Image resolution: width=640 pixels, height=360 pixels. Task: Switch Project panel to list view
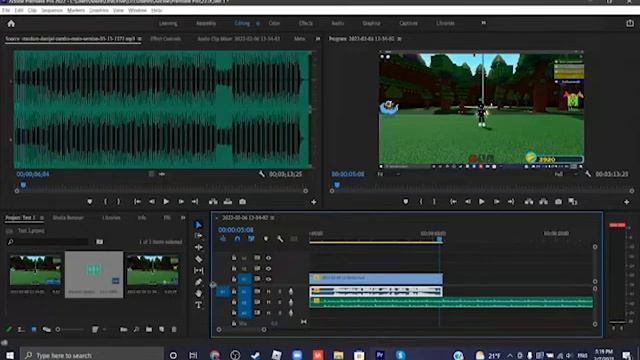(21, 329)
